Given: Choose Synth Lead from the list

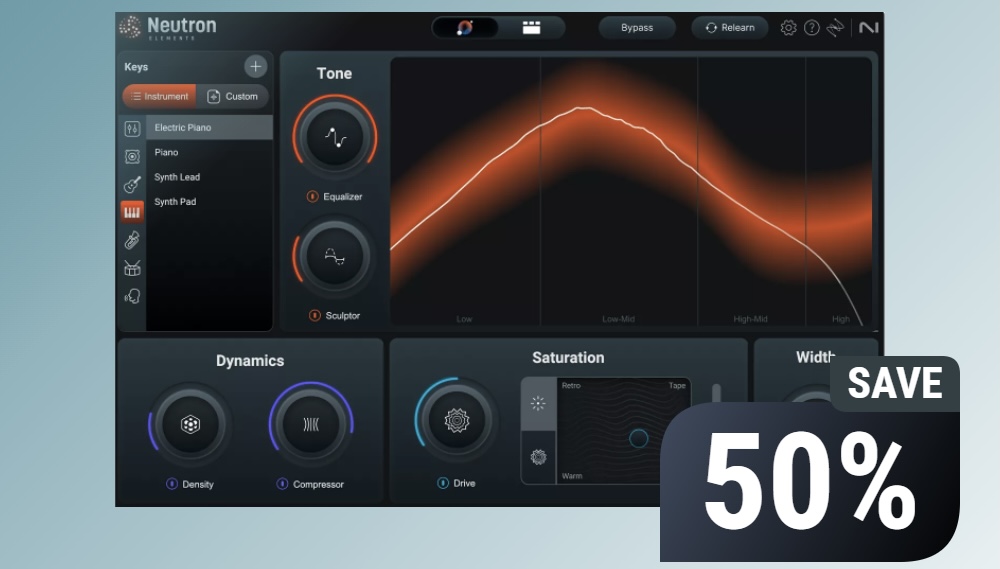Looking at the screenshot, I should [209, 177].
